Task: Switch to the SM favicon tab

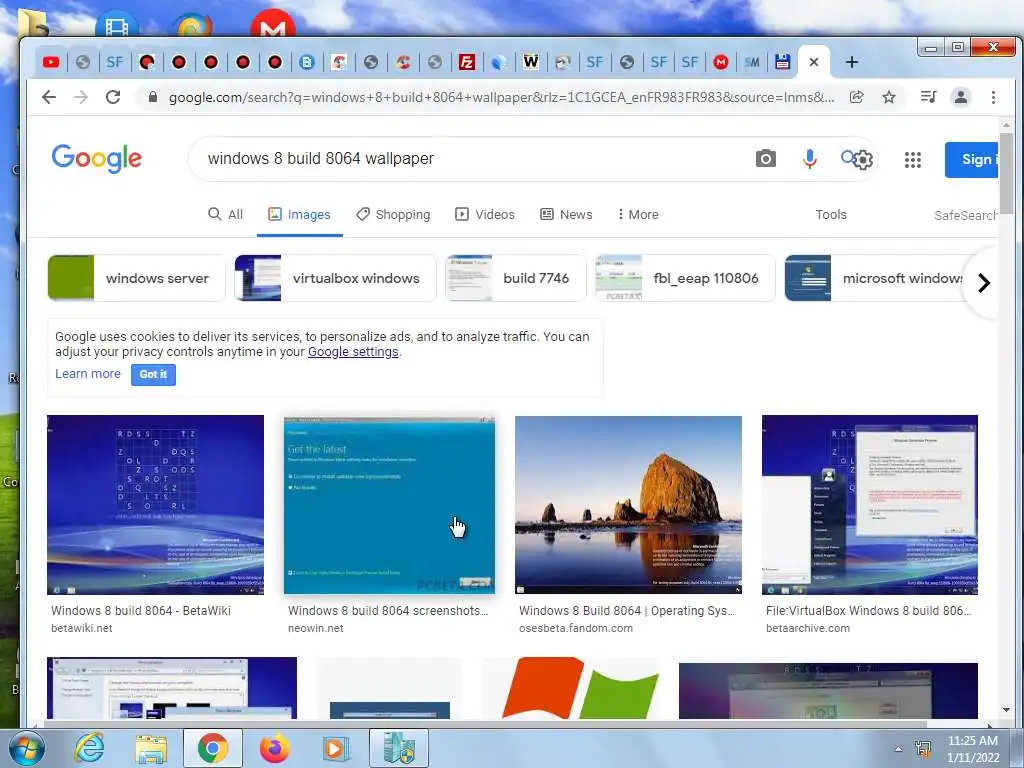Action: (752, 62)
